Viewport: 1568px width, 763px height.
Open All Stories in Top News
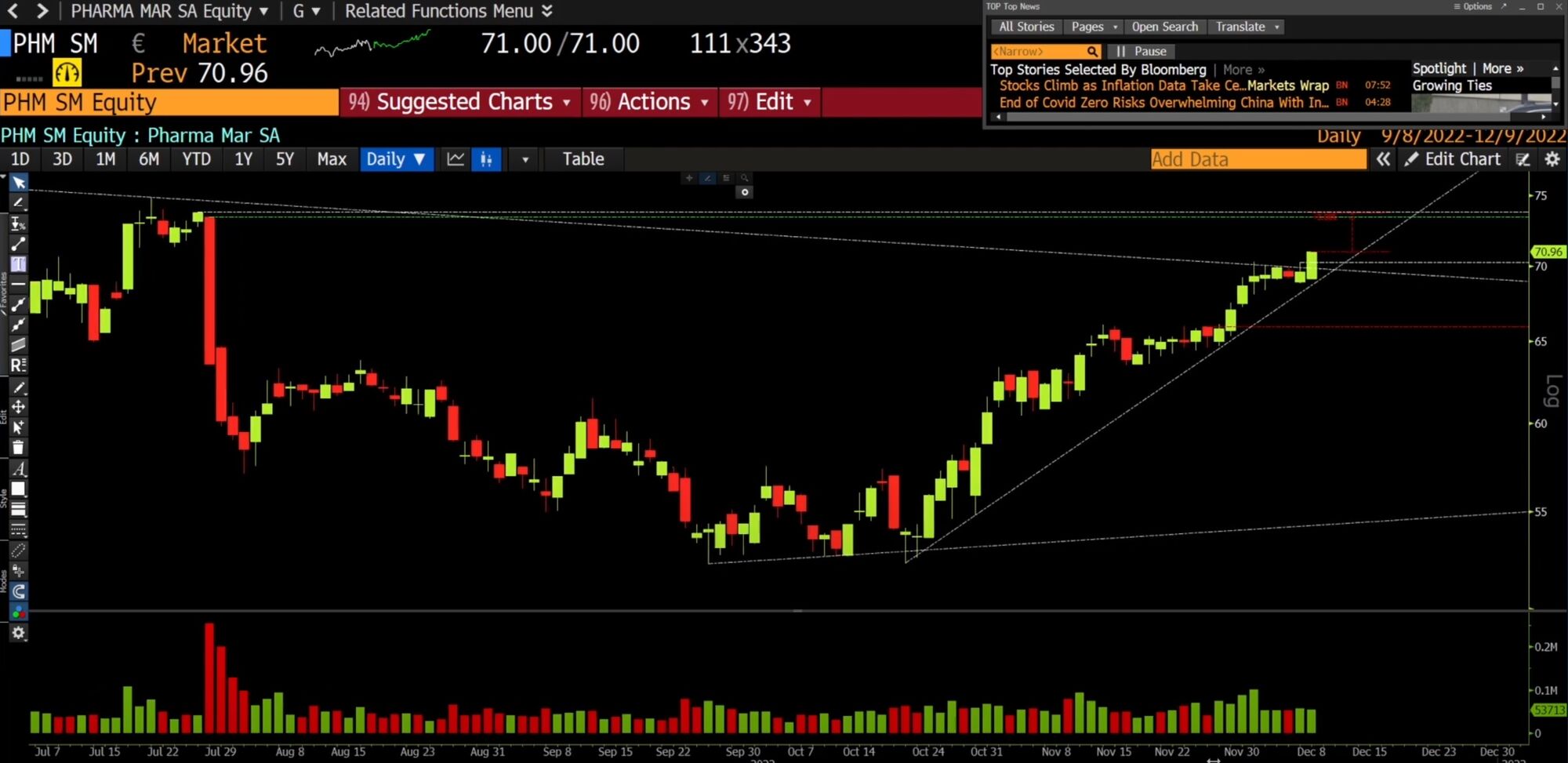click(1026, 27)
